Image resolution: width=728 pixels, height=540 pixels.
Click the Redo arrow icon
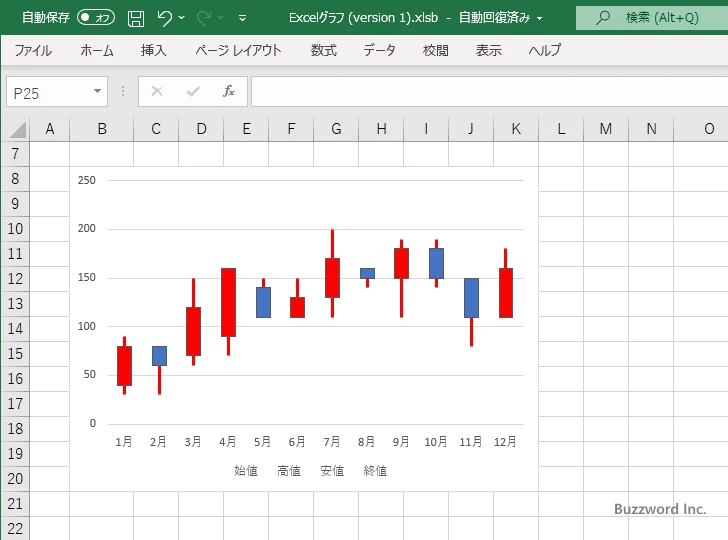204,18
